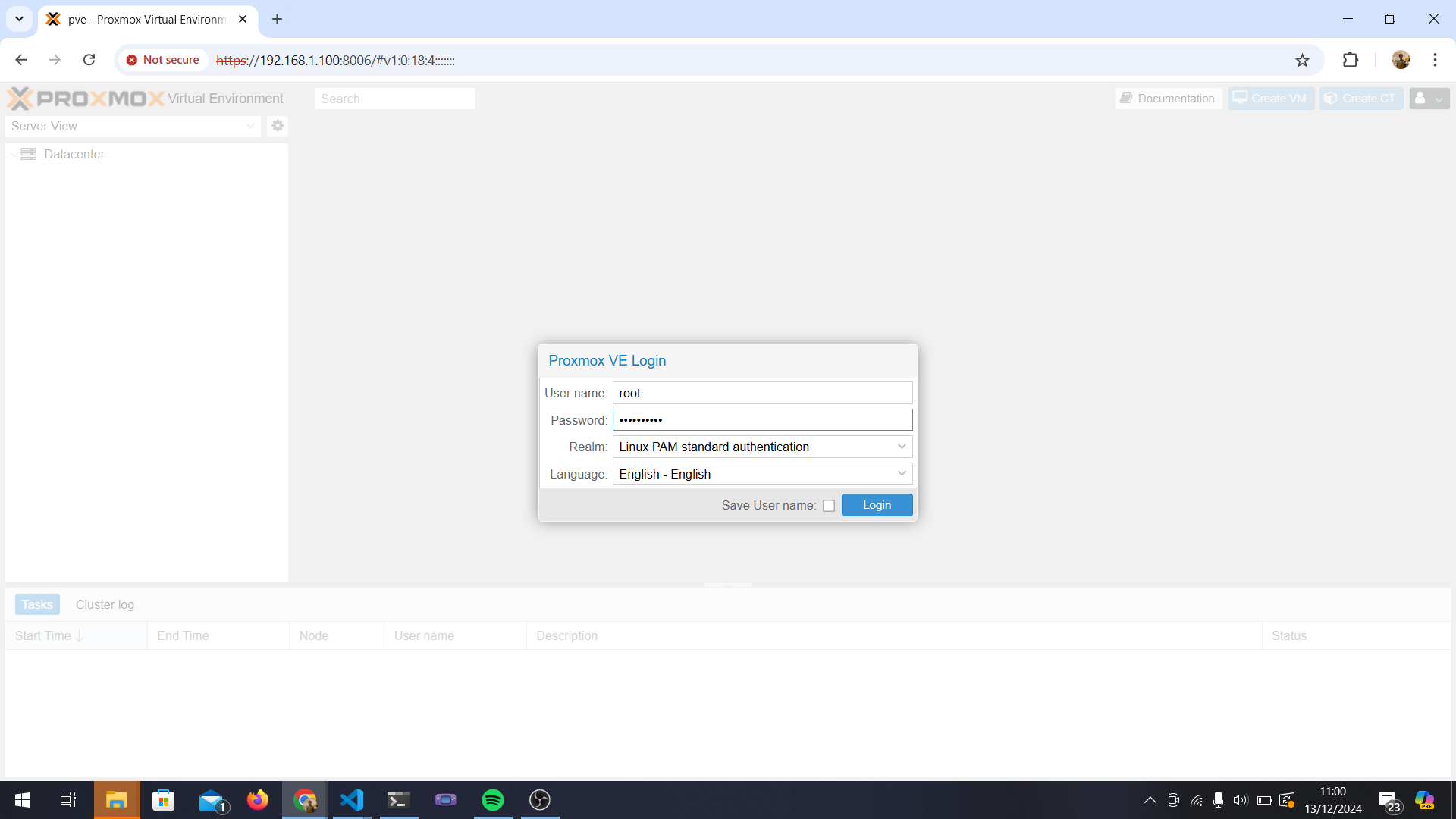This screenshot has height=819, width=1456.
Task: Open the Documentation button
Action: point(1168,99)
